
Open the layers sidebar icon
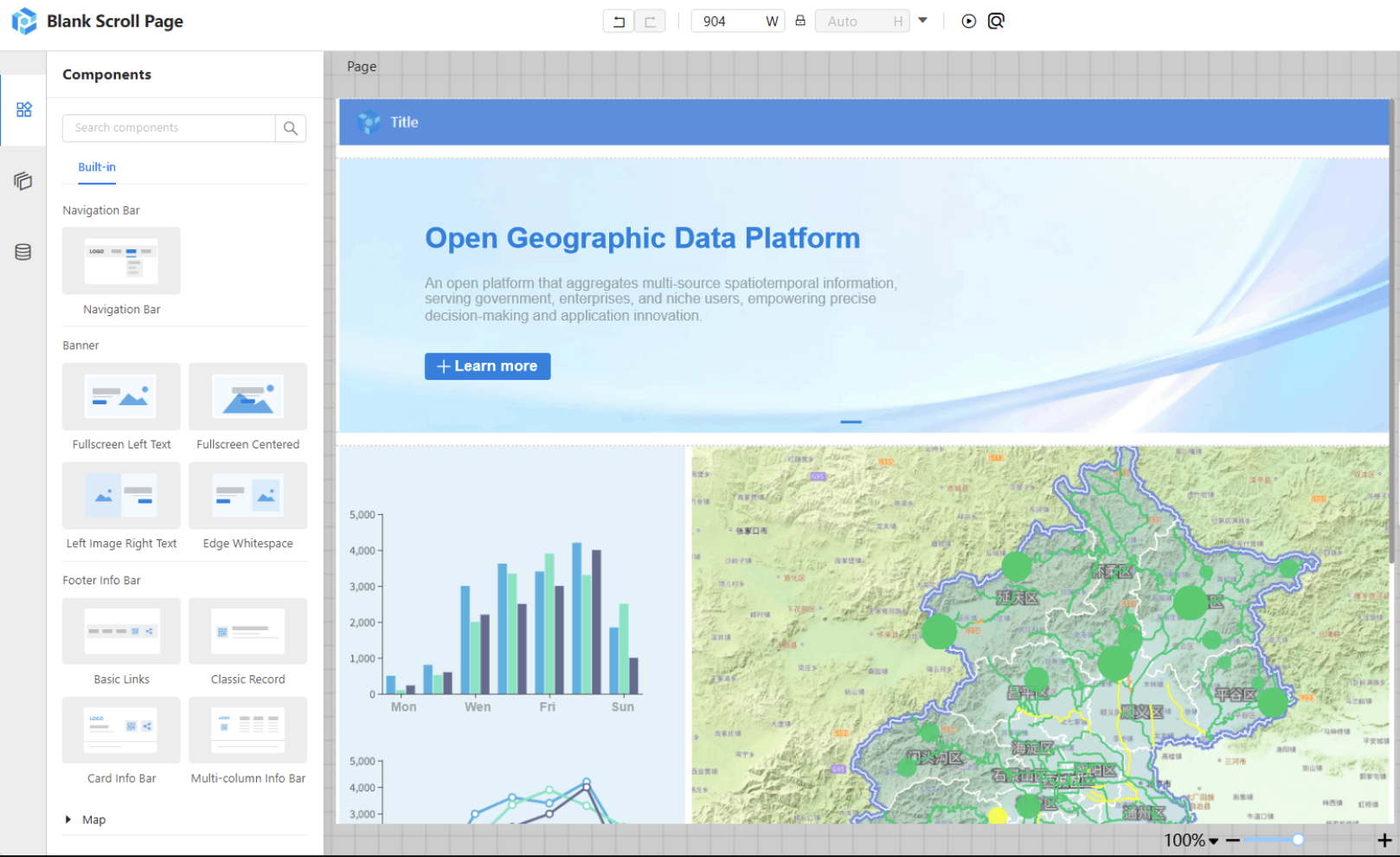click(x=23, y=181)
